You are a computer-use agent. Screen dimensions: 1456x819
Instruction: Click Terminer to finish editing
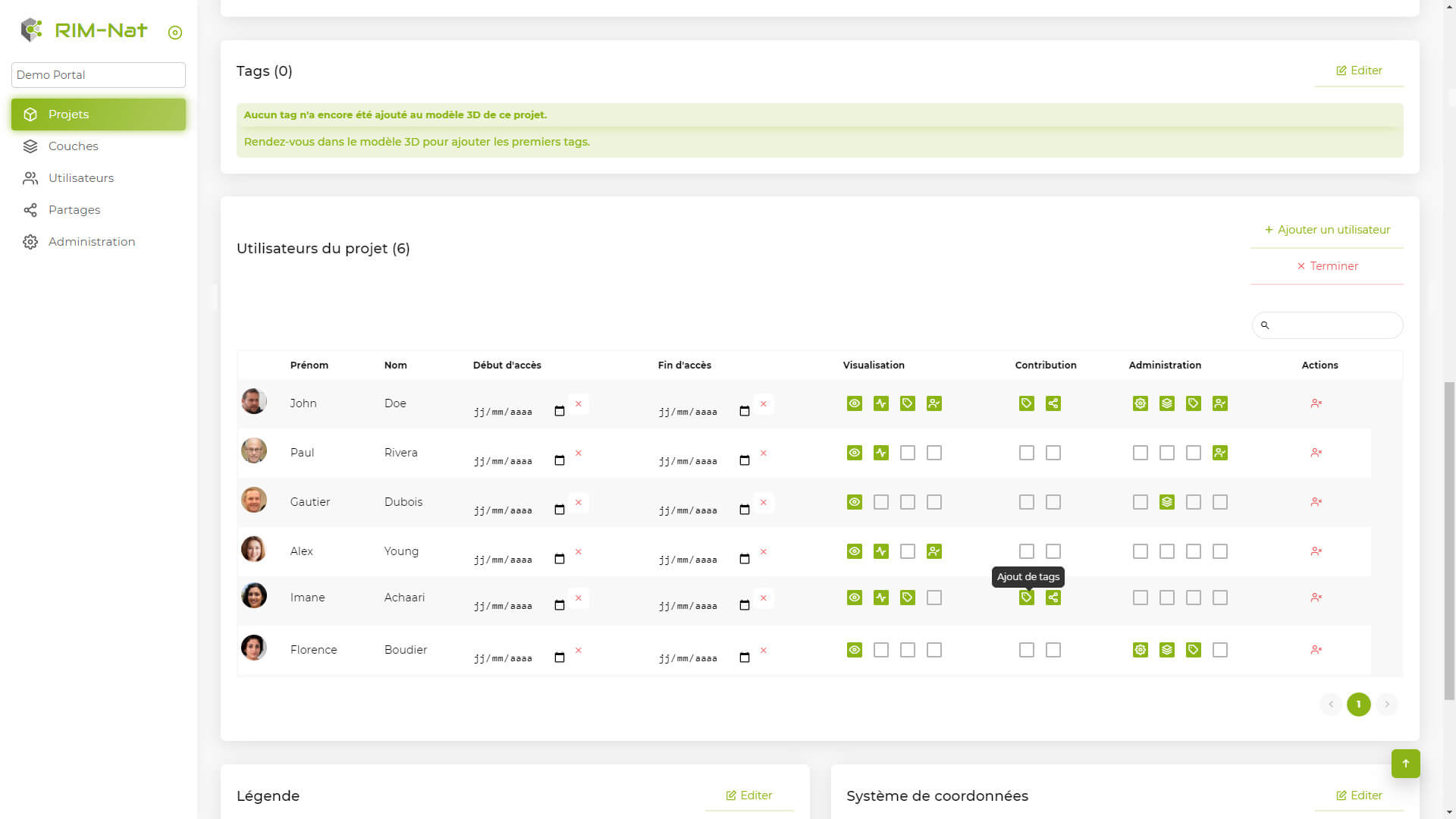click(x=1326, y=266)
